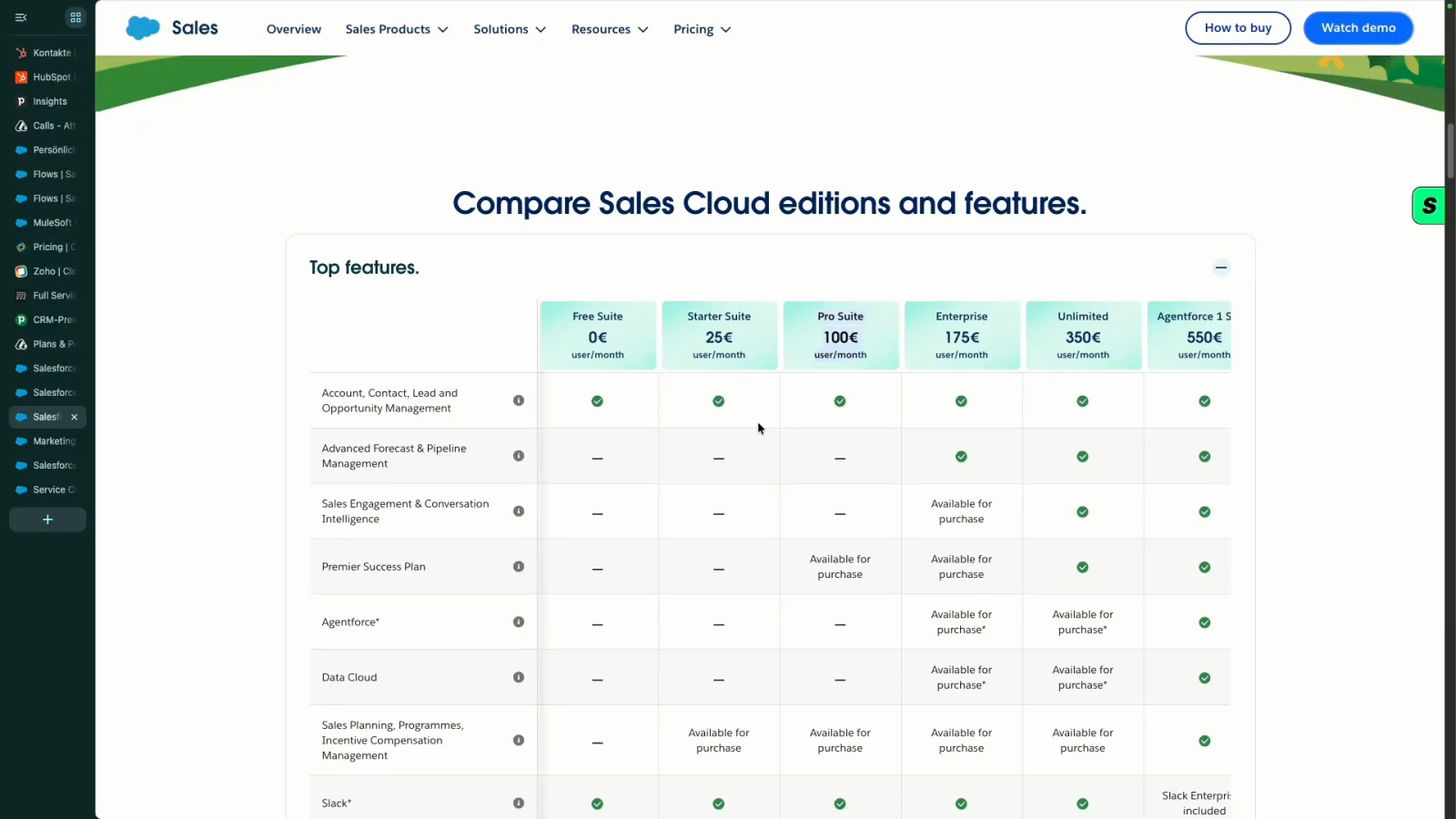Expand the Sales Products dropdown
The height and width of the screenshot is (819, 1456).
pos(397,29)
